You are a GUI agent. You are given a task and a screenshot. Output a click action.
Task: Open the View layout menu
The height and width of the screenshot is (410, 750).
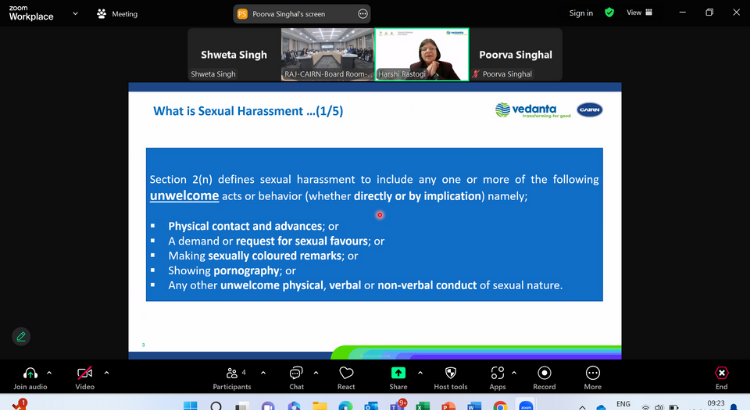(x=638, y=13)
